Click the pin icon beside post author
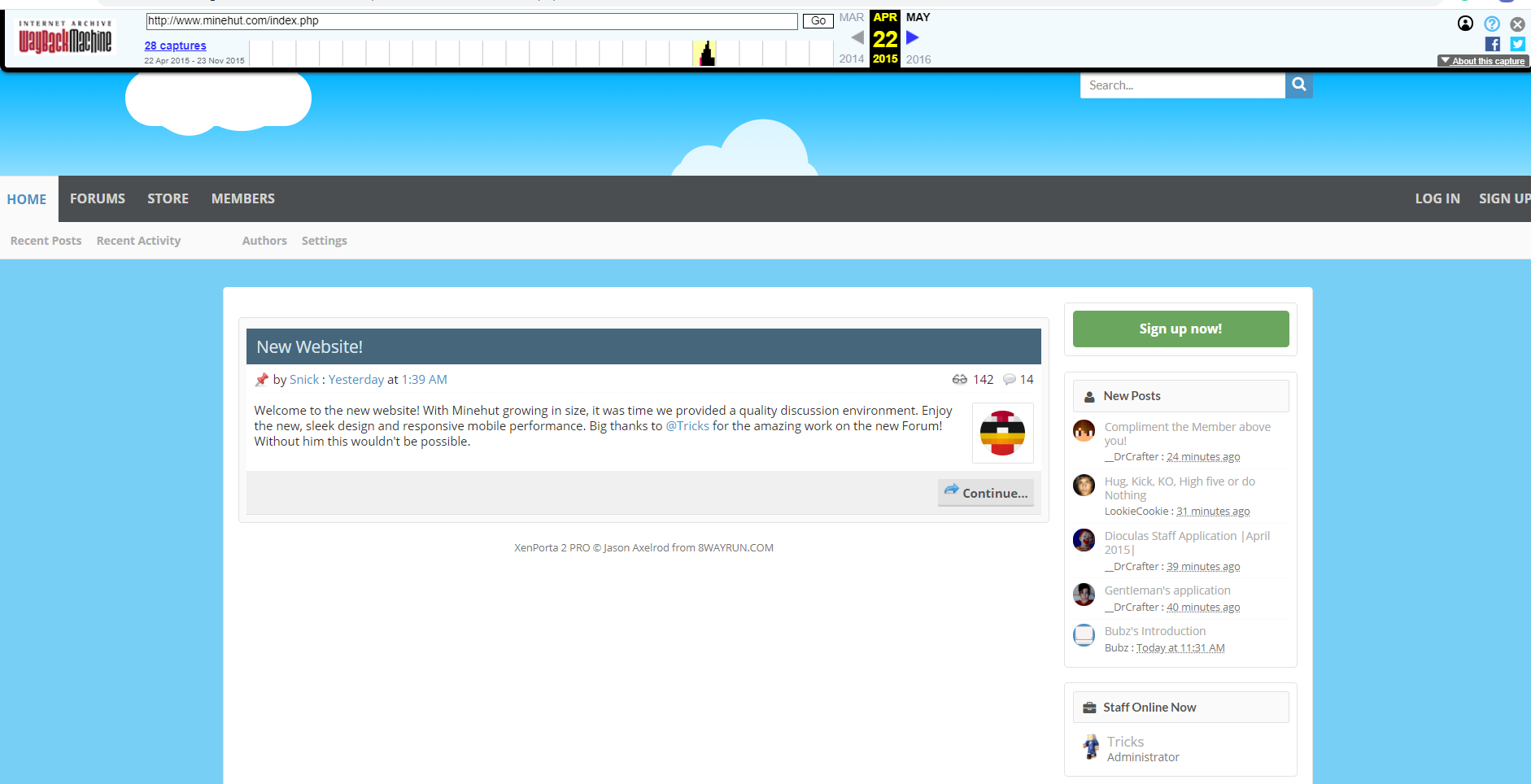Image resolution: width=1531 pixels, height=784 pixels. pyautogui.click(x=261, y=380)
